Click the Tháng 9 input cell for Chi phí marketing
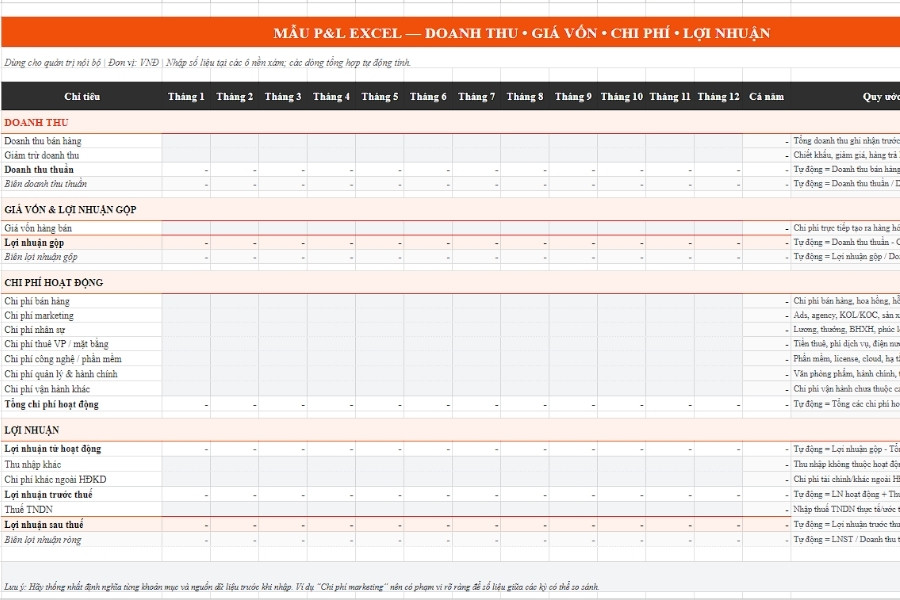This screenshot has width=900, height=600. (573, 315)
